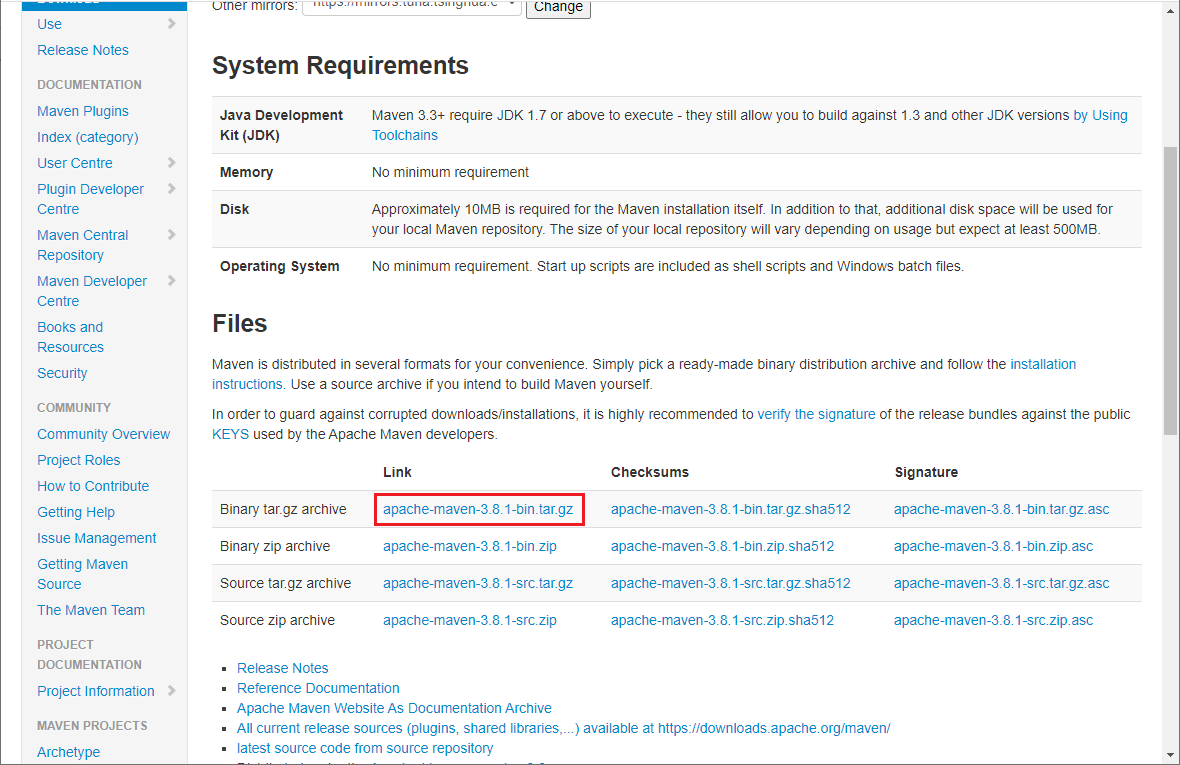The width and height of the screenshot is (1180, 765).
Task: Click 'verify the signature' link
Action: point(817,414)
